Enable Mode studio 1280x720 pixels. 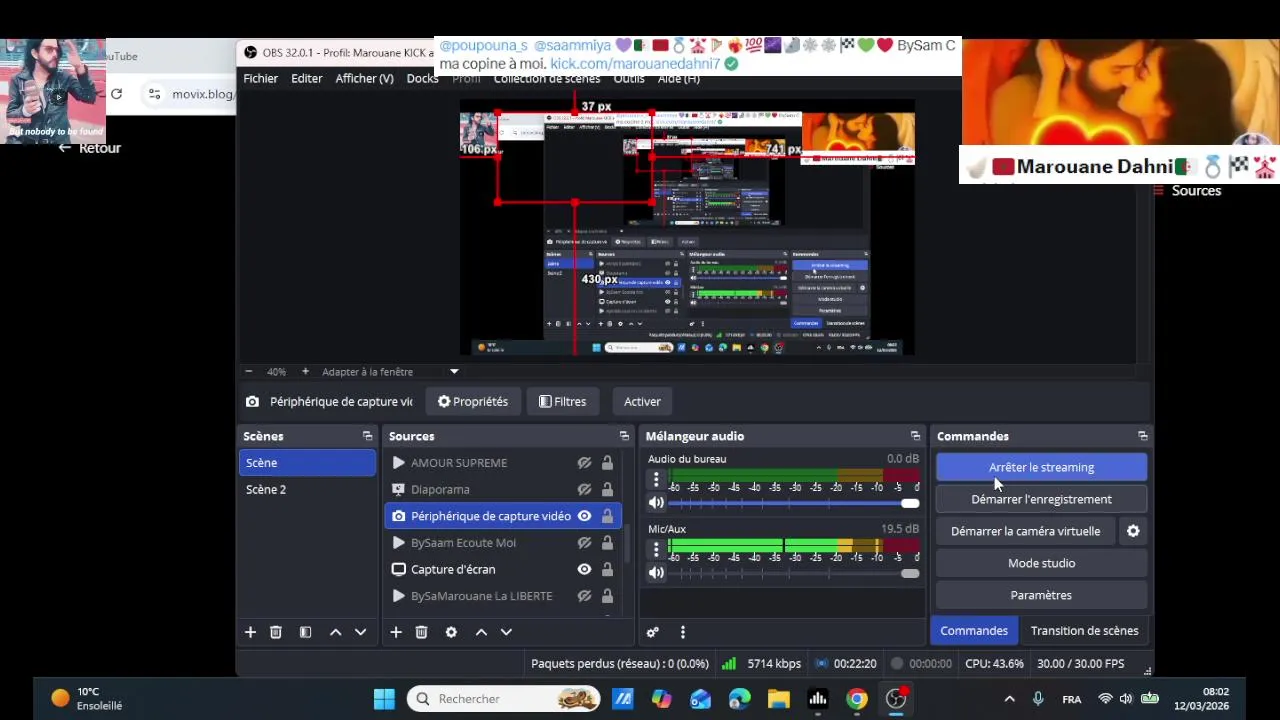click(1041, 563)
